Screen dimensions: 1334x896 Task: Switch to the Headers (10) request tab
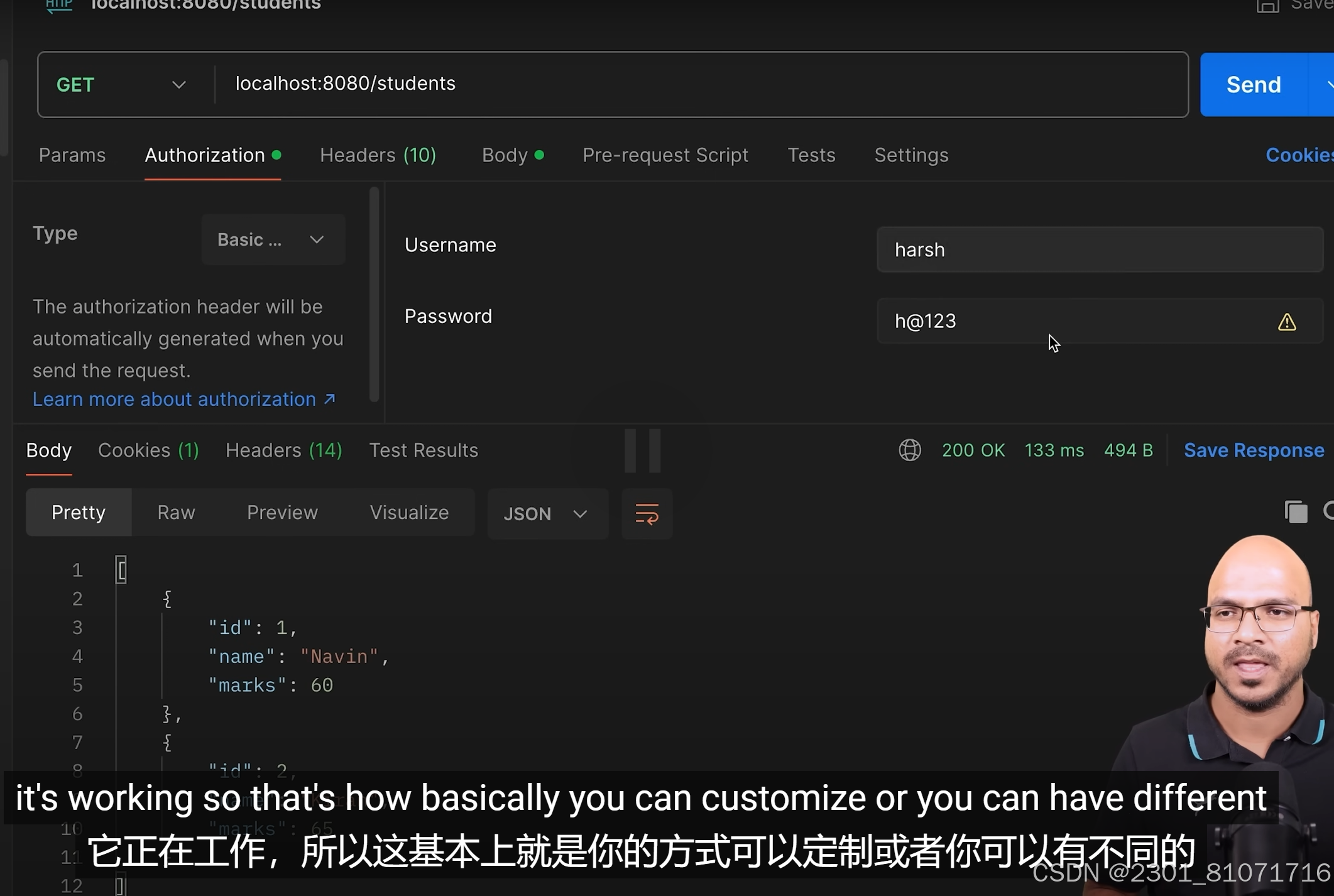(x=378, y=155)
